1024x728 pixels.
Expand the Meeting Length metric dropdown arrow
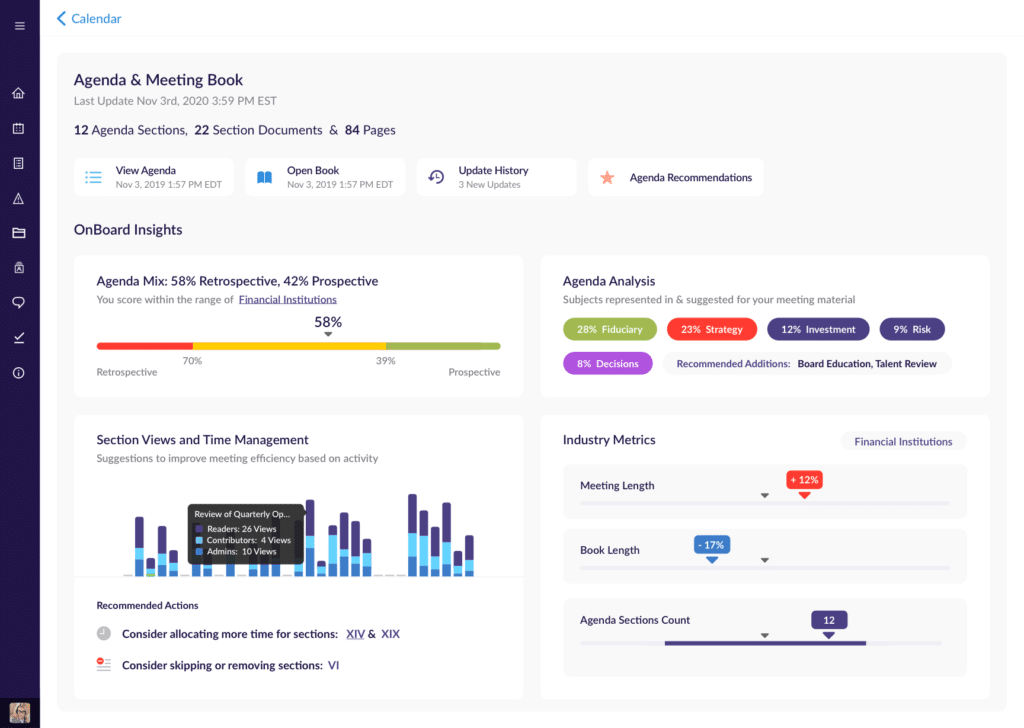[x=765, y=494]
